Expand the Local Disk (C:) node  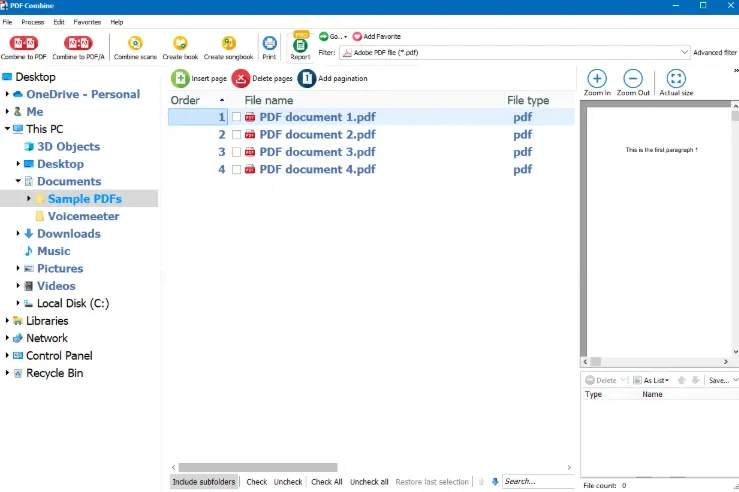coord(18,303)
